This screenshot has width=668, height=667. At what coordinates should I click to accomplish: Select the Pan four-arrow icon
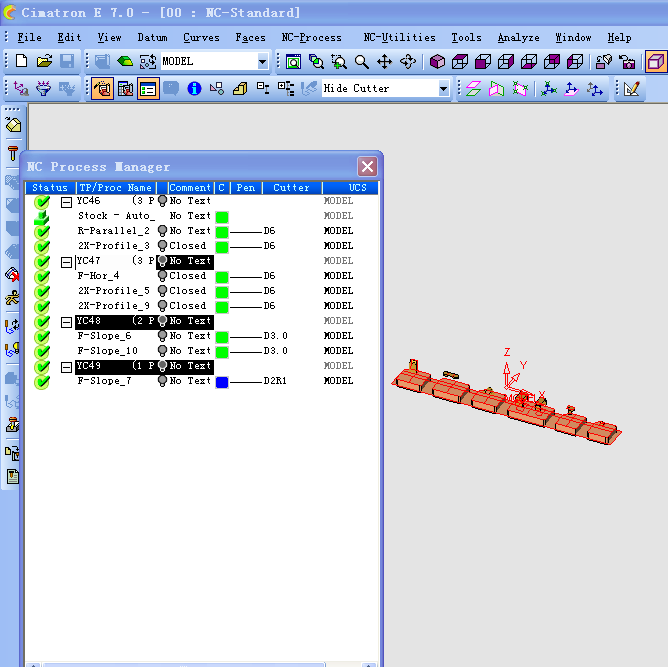[385, 62]
